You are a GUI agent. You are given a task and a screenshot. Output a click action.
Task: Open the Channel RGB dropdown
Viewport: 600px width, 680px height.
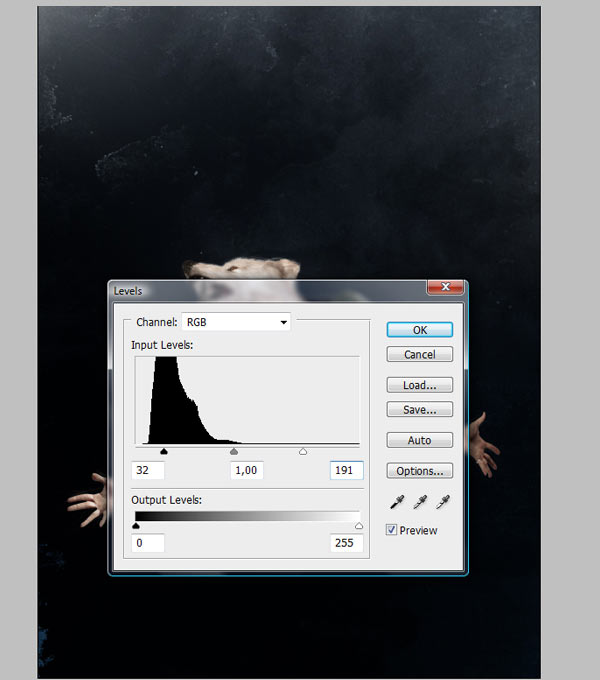coord(236,322)
